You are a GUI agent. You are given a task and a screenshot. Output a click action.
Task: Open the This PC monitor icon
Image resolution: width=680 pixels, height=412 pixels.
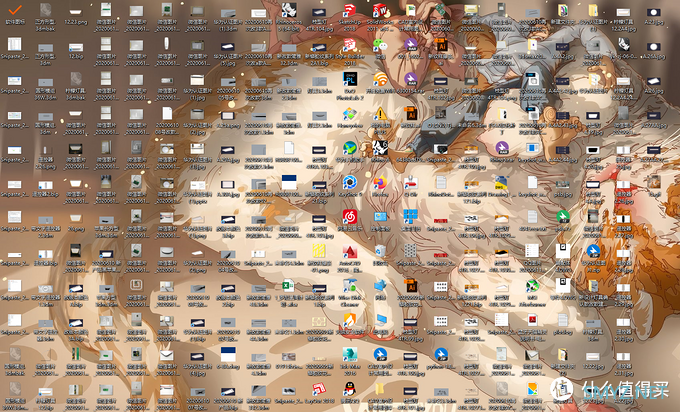tap(380, 321)
